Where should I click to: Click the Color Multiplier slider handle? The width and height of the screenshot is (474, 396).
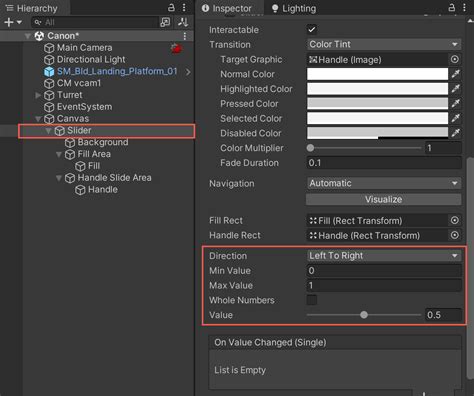point(310,148)
